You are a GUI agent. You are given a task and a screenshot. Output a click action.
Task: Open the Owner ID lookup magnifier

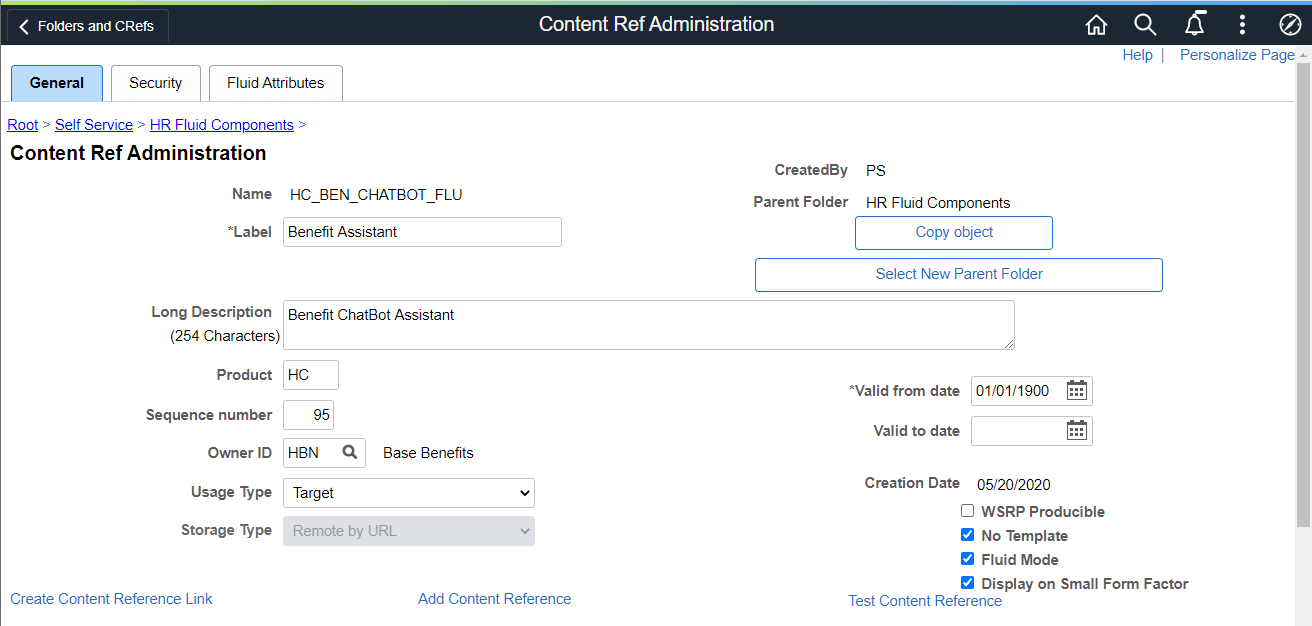348,452
